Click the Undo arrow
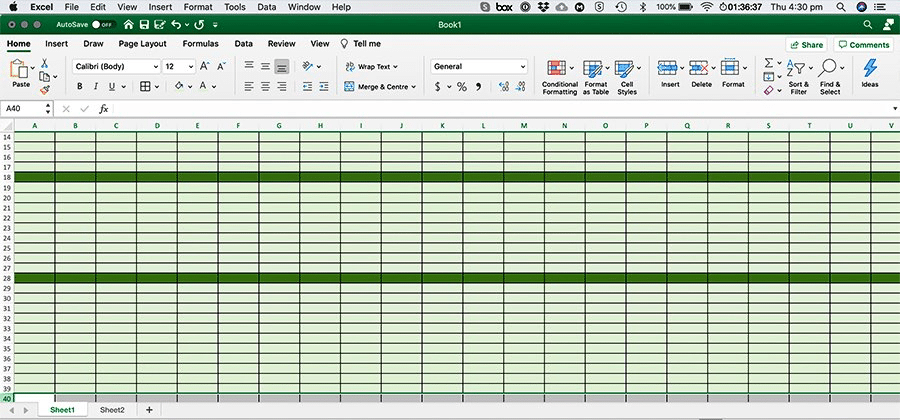This screenshot has width=900, height=420. coord(177,25)
